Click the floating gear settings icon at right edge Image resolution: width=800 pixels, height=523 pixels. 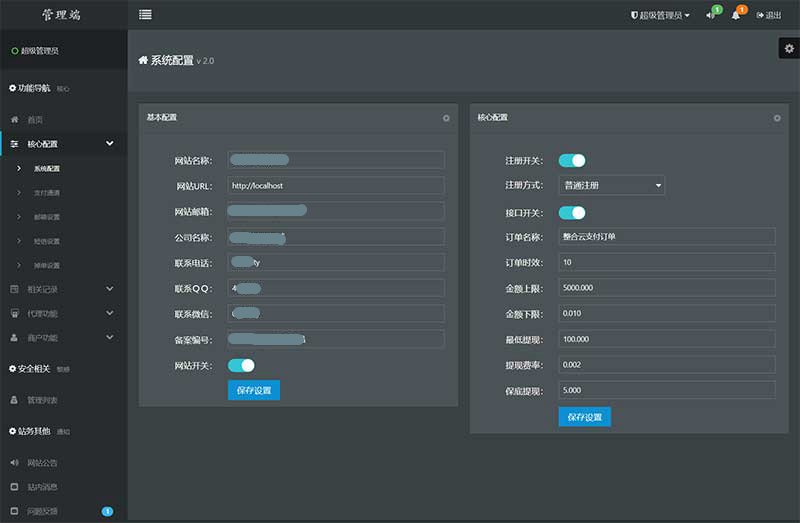click(787, 49)
